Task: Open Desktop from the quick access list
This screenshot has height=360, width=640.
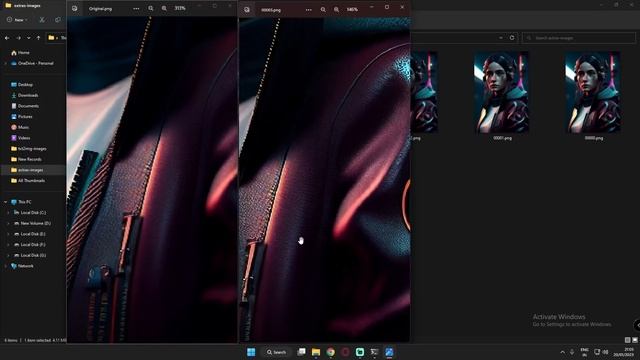Action: tap(22, 84)
